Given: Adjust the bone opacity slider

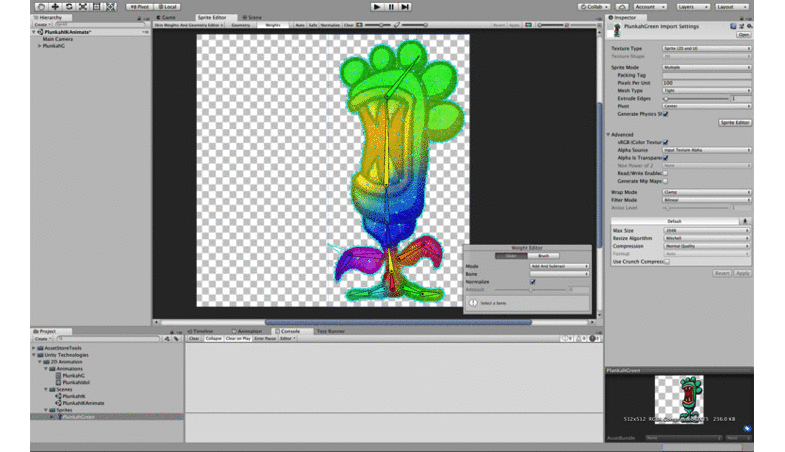Looking at the screenshot, I should (x=414, y=25).
